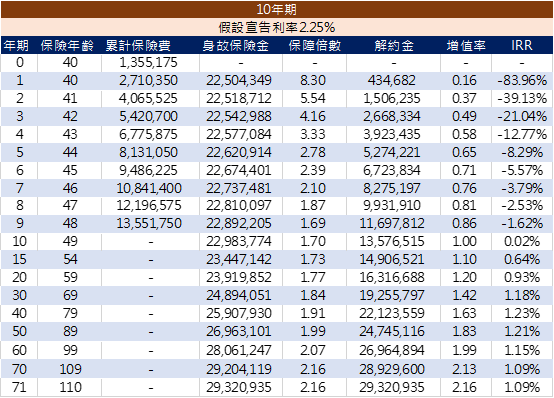Click the 累計保險費 column header
Image resolution: width=554 pixels, height=398 pixels.
click(138, 45)
